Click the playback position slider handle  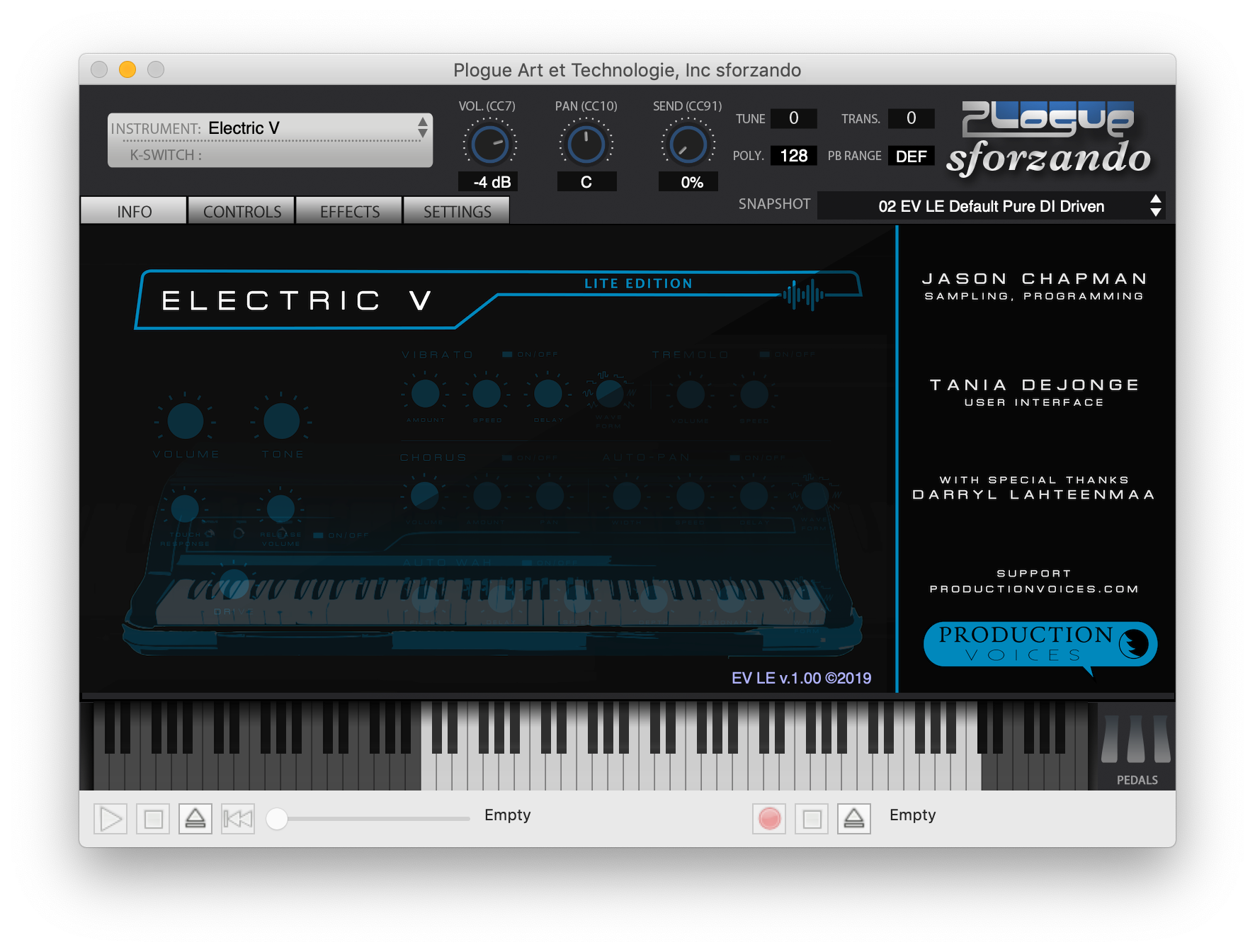(x=277, y=819)
